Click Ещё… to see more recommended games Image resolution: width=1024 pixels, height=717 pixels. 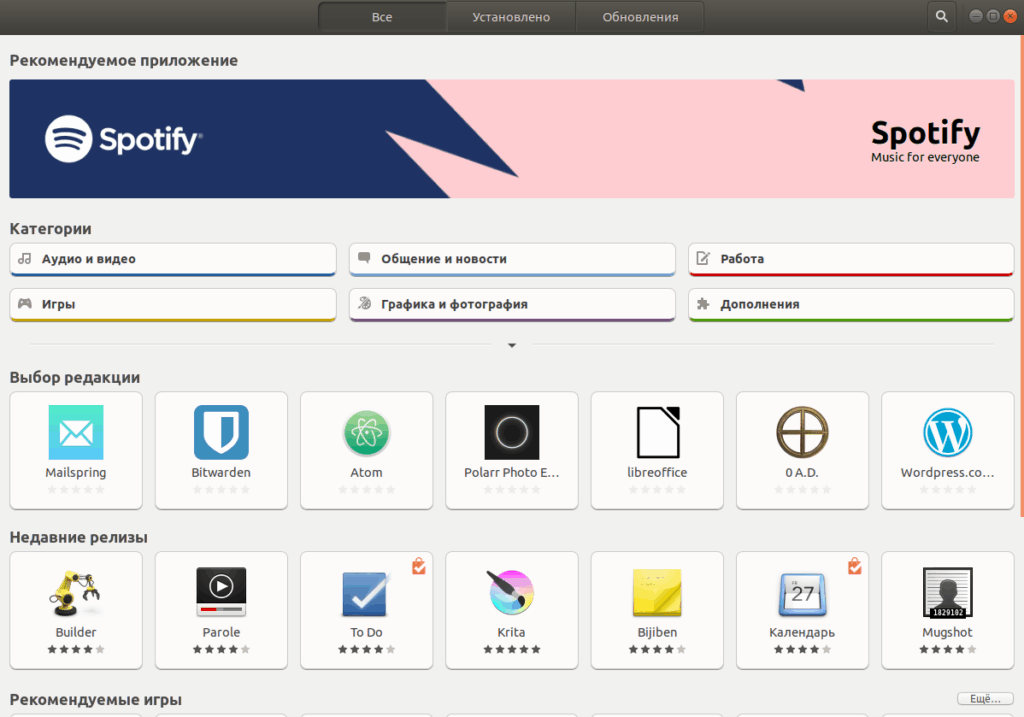[984, 698]
